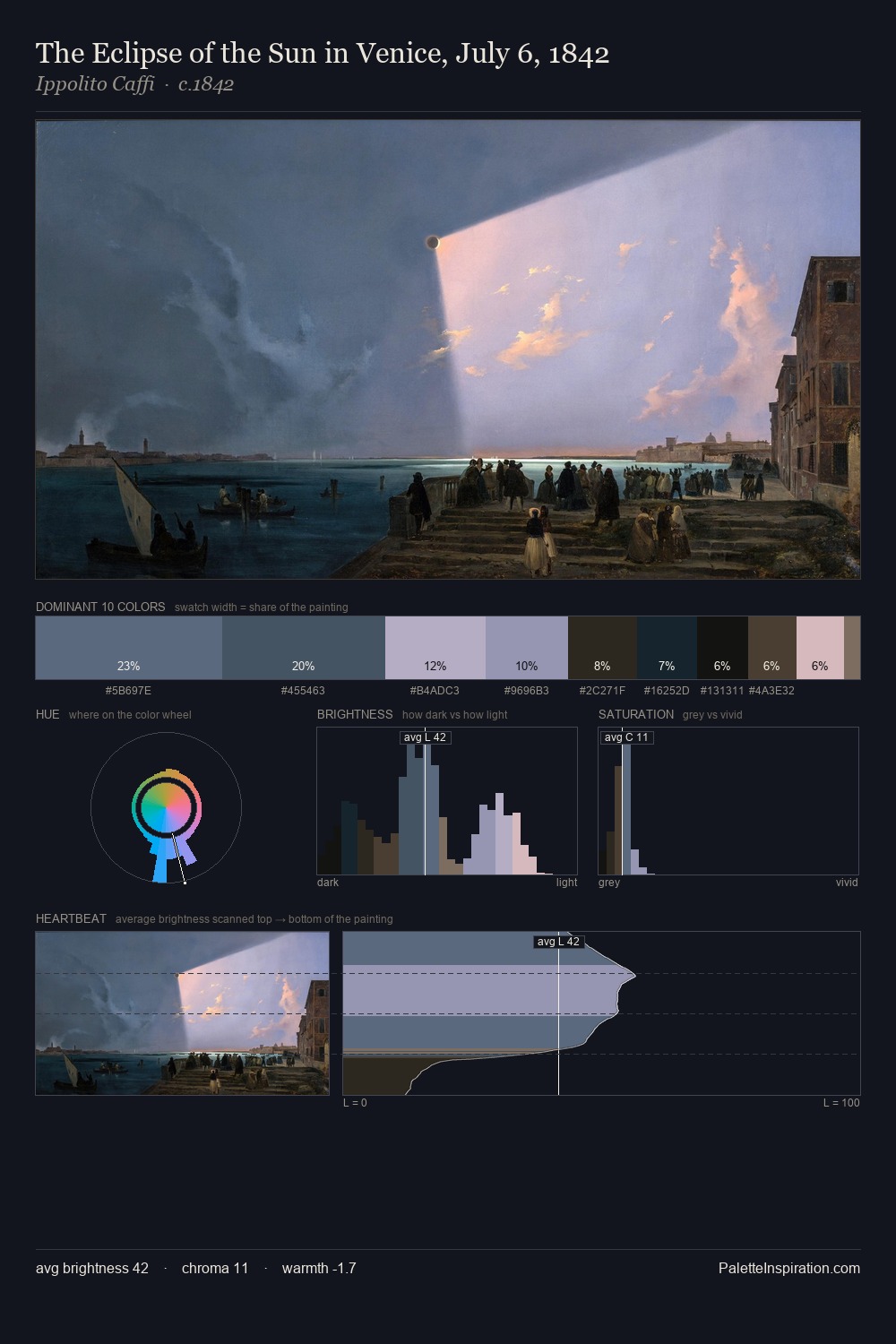This screenshot has width=896, height=1344.
Task: Select the 8% dark brown swatch
Action: [602, 648]
